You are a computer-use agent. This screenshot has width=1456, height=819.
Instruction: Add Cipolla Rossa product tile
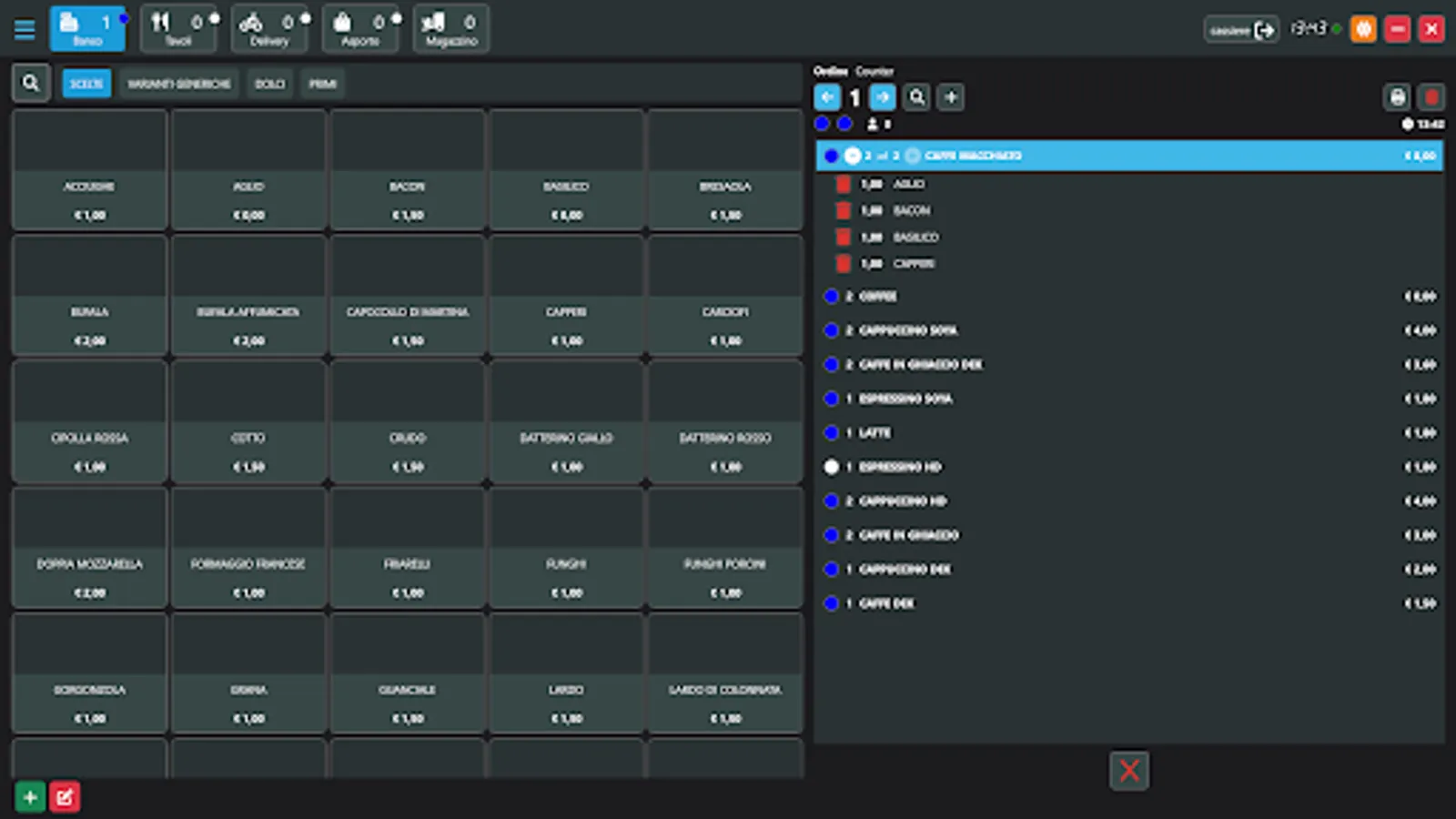click(89, 421)
